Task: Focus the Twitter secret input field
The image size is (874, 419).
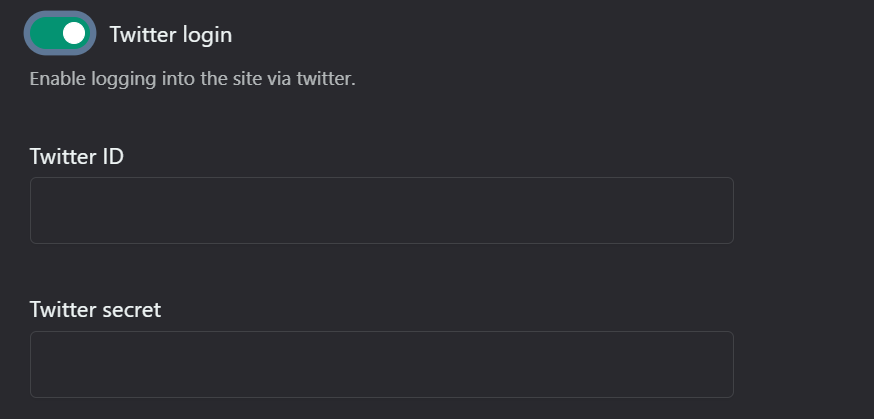Action: [x=382, y=364]
